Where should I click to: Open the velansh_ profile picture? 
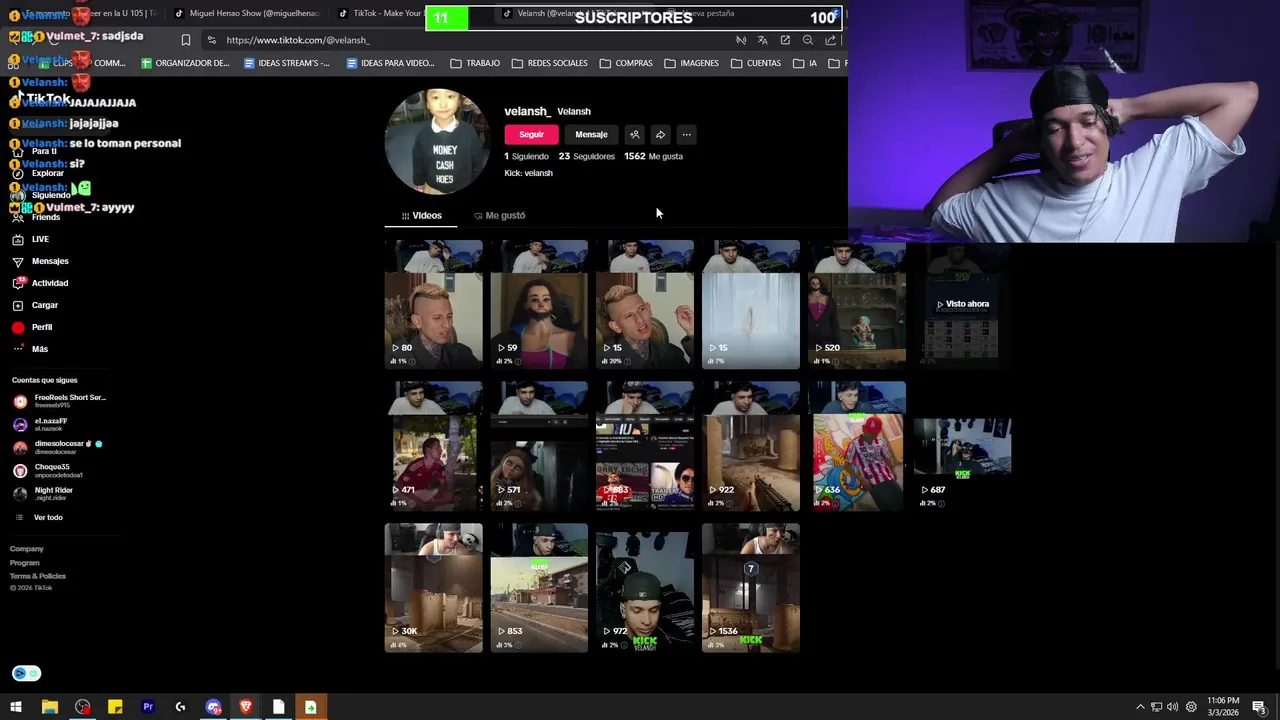(x=436, y=142)
